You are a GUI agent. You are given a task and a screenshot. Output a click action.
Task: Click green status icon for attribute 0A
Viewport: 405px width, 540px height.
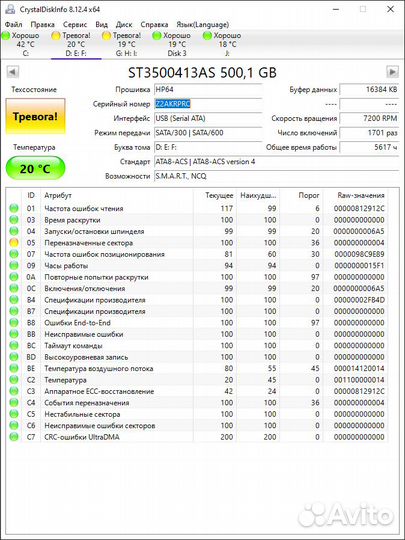click(x=14, y=277)
